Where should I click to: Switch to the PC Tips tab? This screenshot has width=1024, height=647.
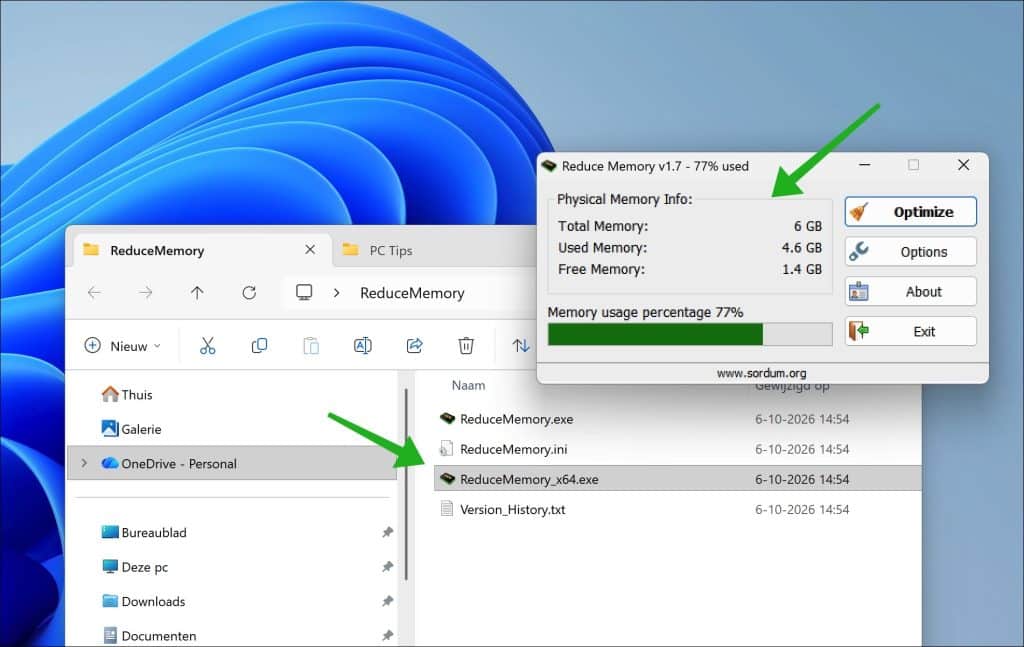[391, 250]
